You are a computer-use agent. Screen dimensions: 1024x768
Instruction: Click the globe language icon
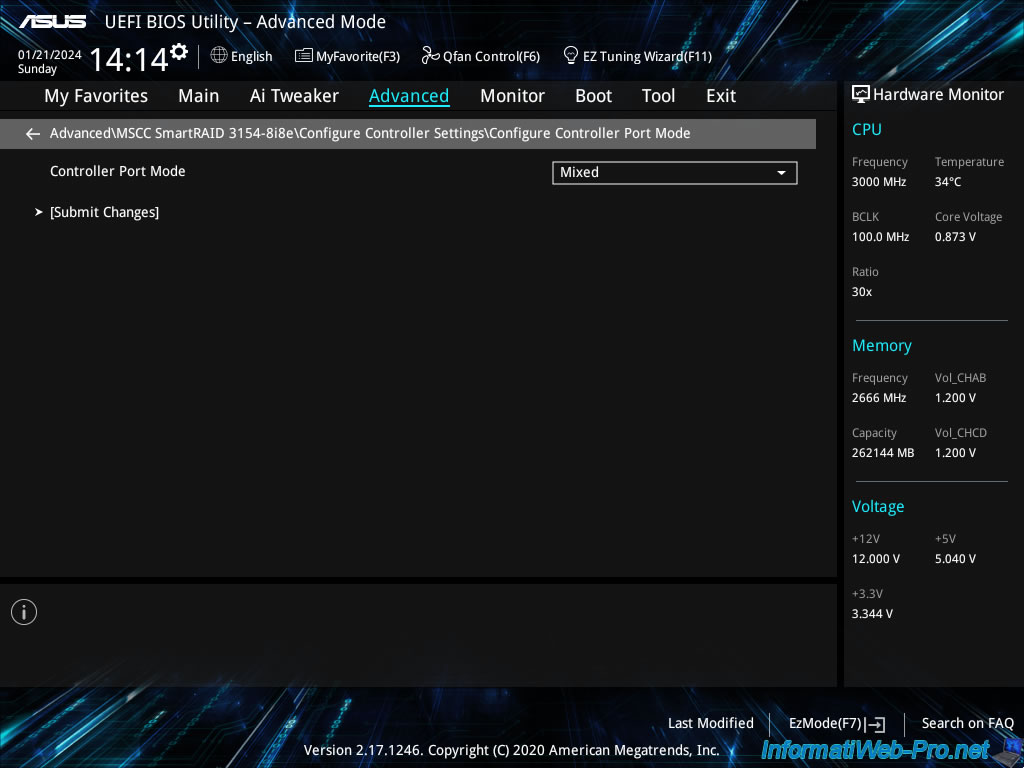point(219,56)
